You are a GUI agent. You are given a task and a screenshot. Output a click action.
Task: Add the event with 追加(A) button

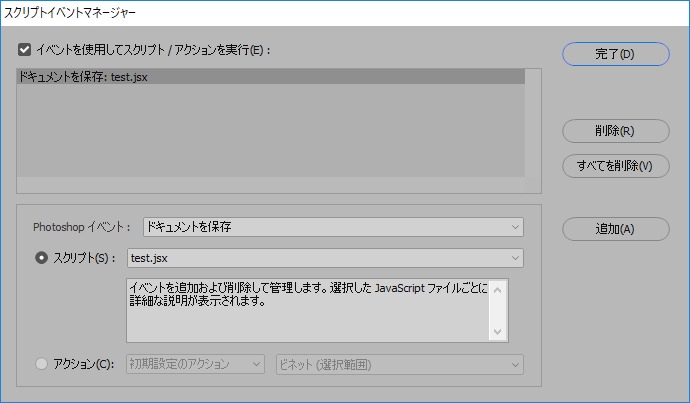615,229
